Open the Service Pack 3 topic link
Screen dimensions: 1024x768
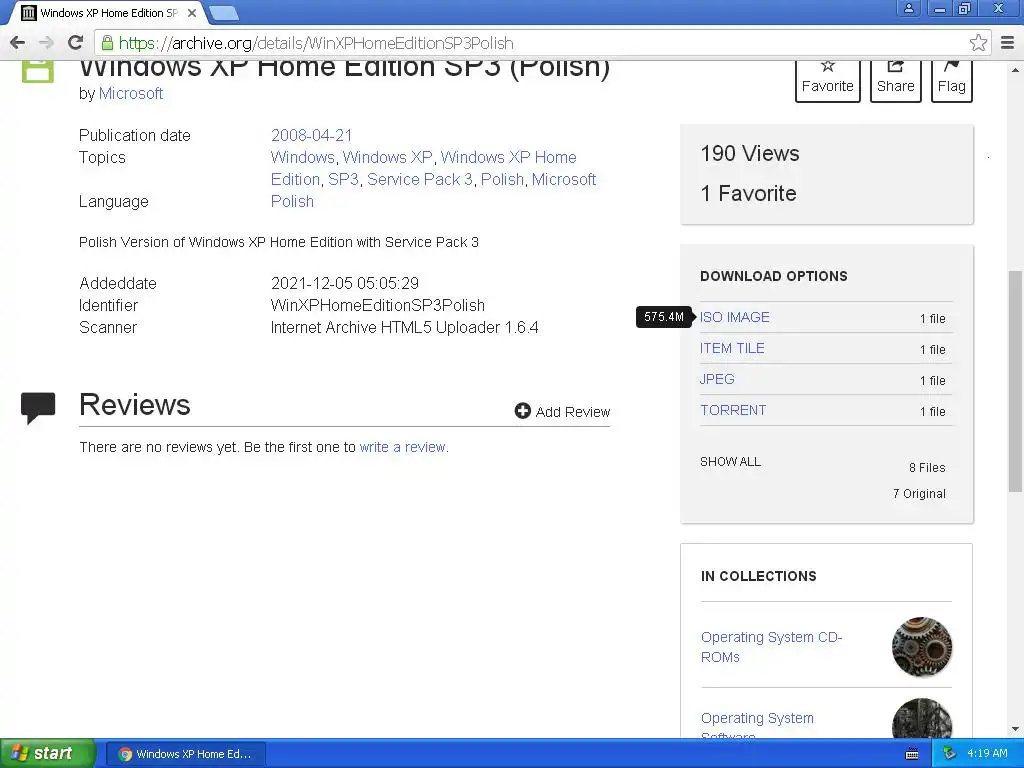click(x=420, y=180)
